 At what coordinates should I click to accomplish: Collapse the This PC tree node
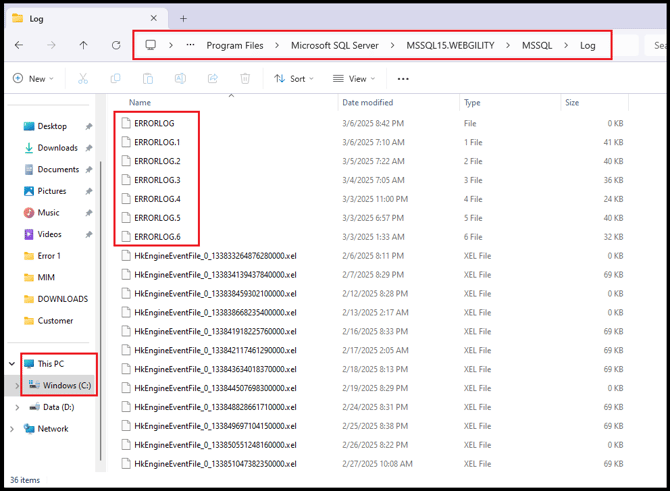pos(12,364)
